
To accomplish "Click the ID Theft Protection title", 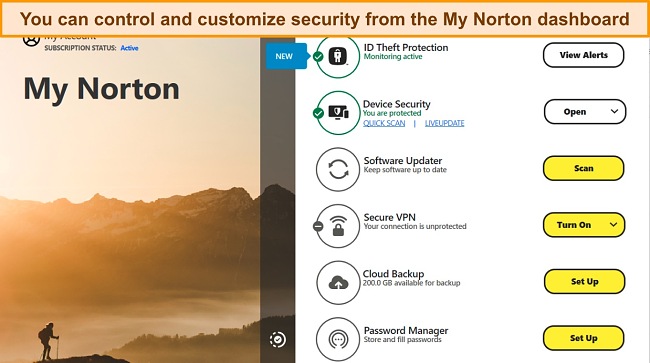I will tap(406, 48).
